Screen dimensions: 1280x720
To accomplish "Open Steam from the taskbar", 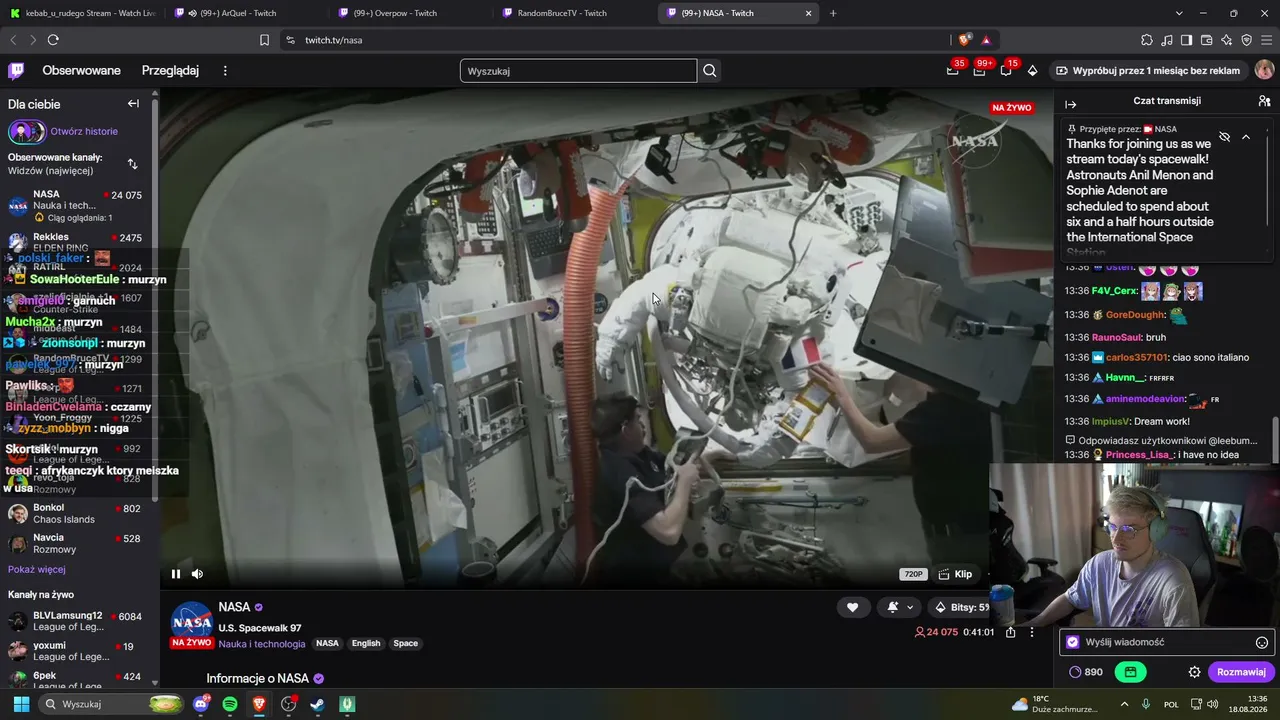I will [317, 704].
